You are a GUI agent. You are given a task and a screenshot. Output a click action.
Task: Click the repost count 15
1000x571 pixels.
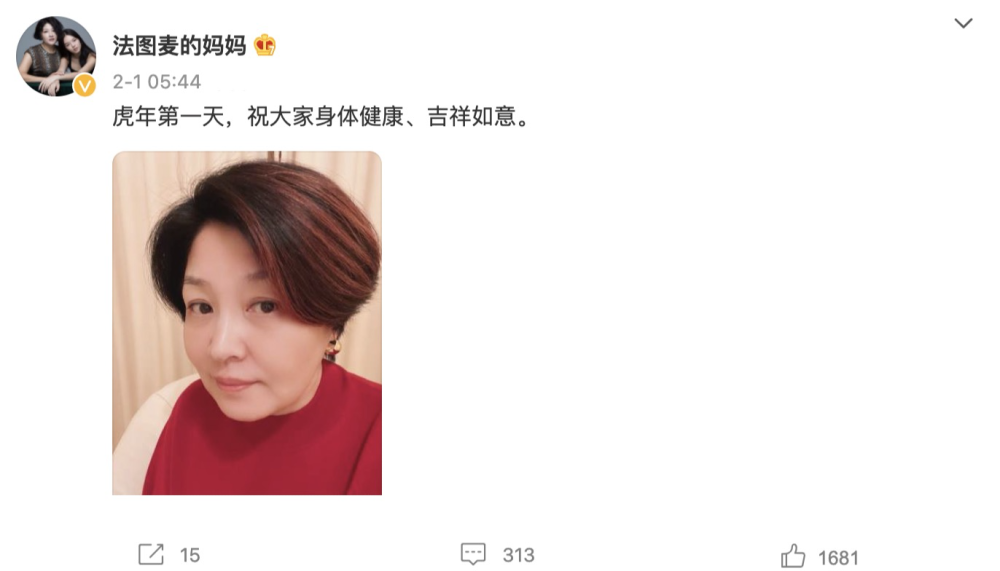click(190, 555)
